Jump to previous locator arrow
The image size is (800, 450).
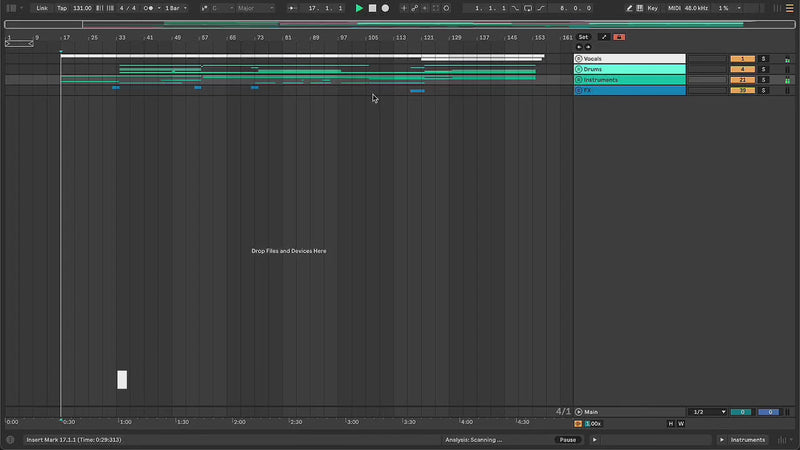[x=577, y=46]
